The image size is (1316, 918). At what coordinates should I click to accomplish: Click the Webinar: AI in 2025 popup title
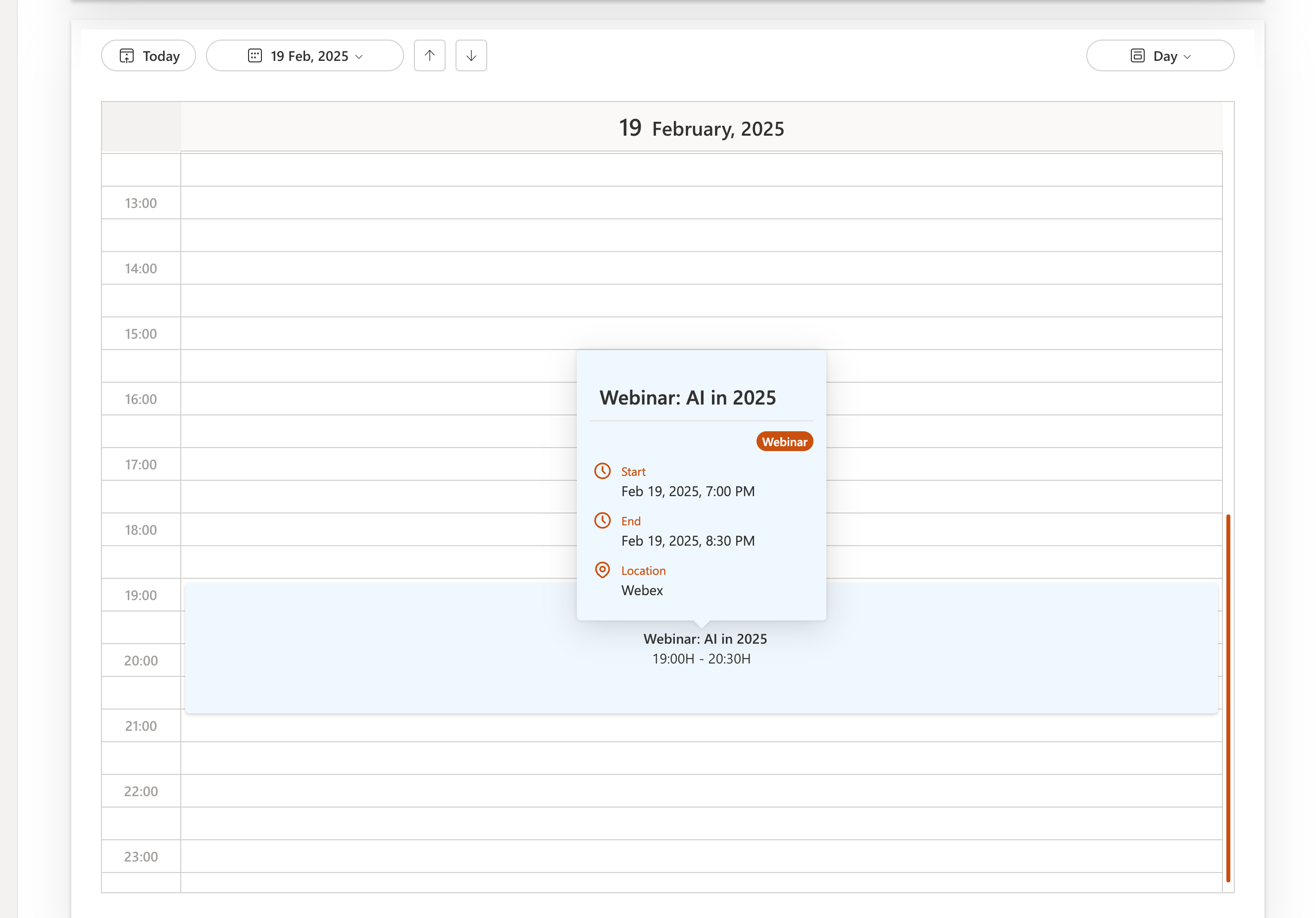[687, 398]
